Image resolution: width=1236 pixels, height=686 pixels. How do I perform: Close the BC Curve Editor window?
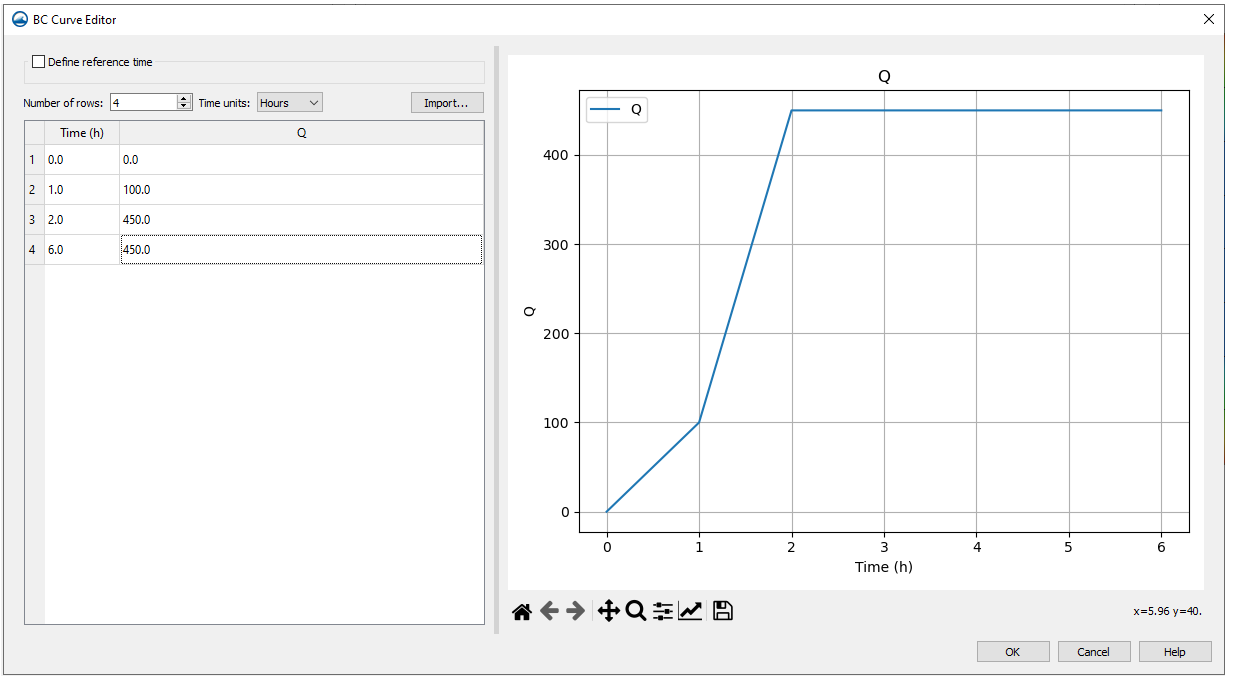point(1209,19)
